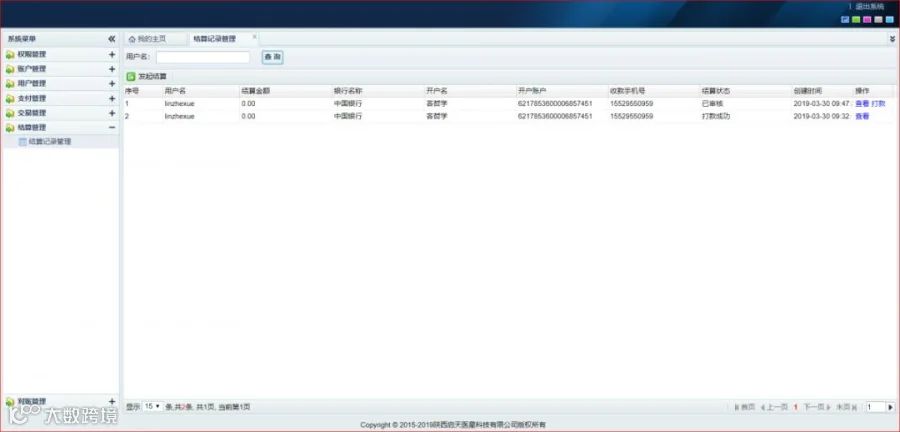The height and width of the screenshot is (432, 900).
Task: Go to the 末页 last page icon
Action: coord(855,407)
